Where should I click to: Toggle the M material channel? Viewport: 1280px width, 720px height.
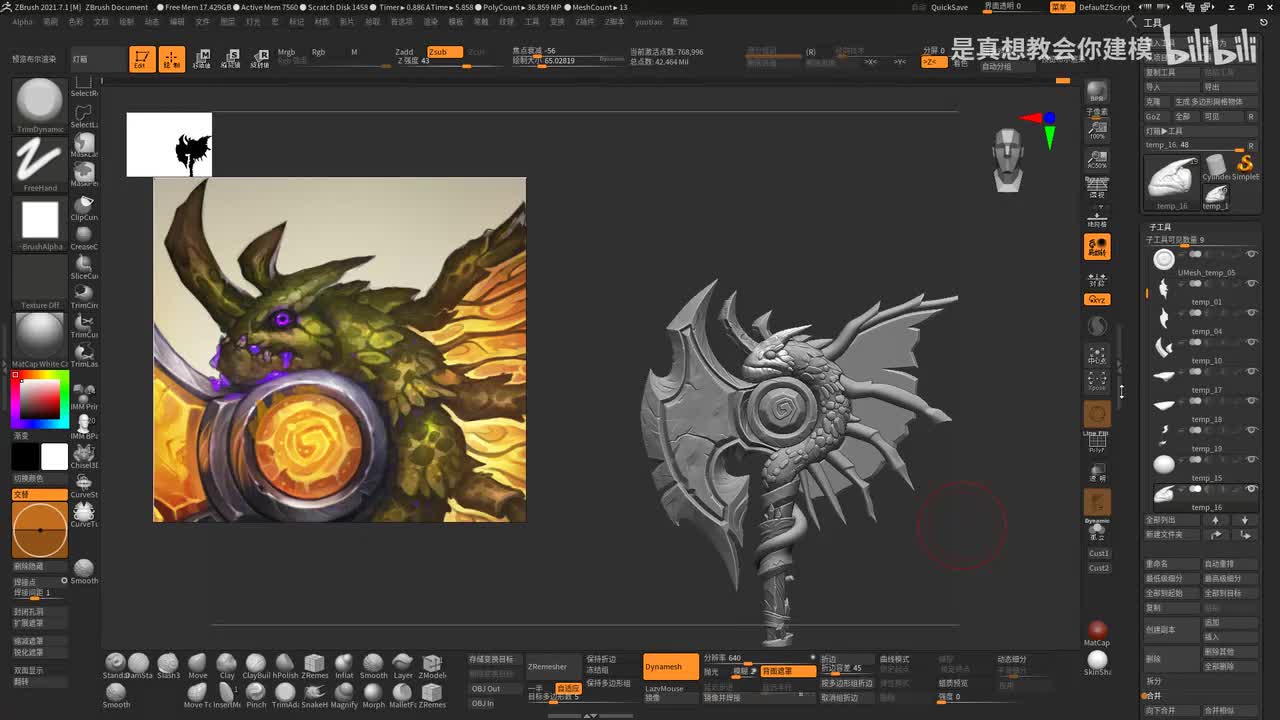tap(354, 52)
